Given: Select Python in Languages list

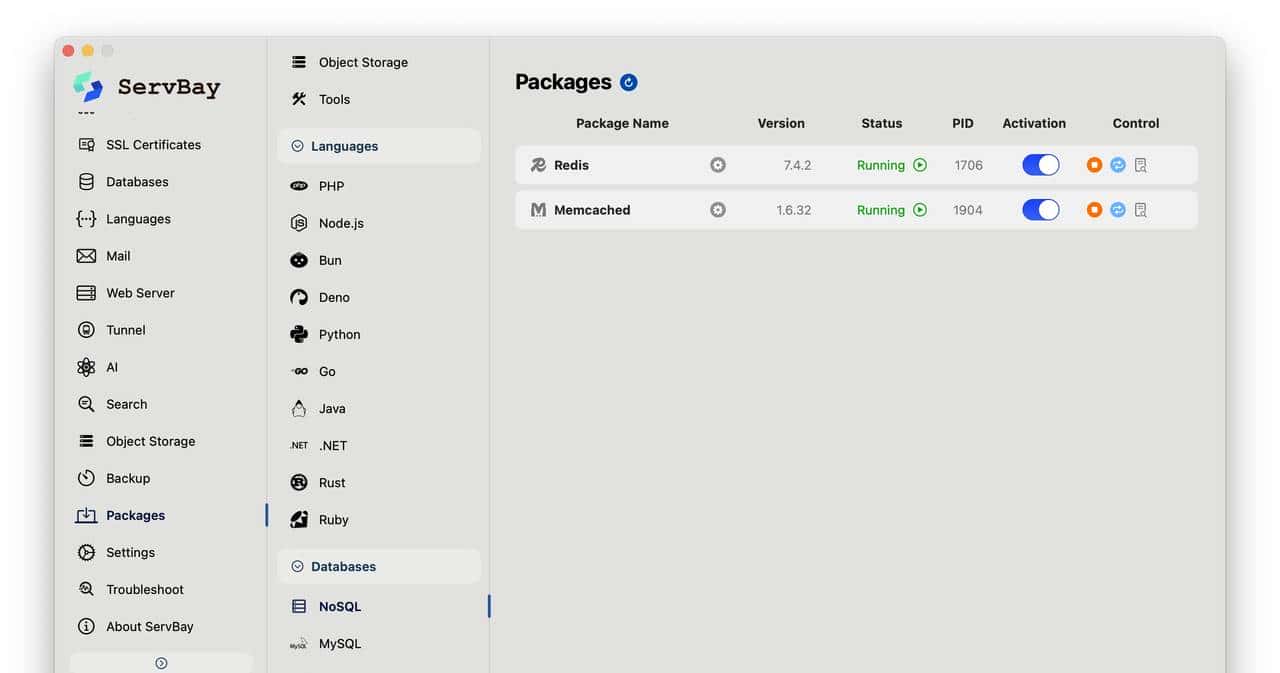Looking at the screenshot, I should coord(339,334).
